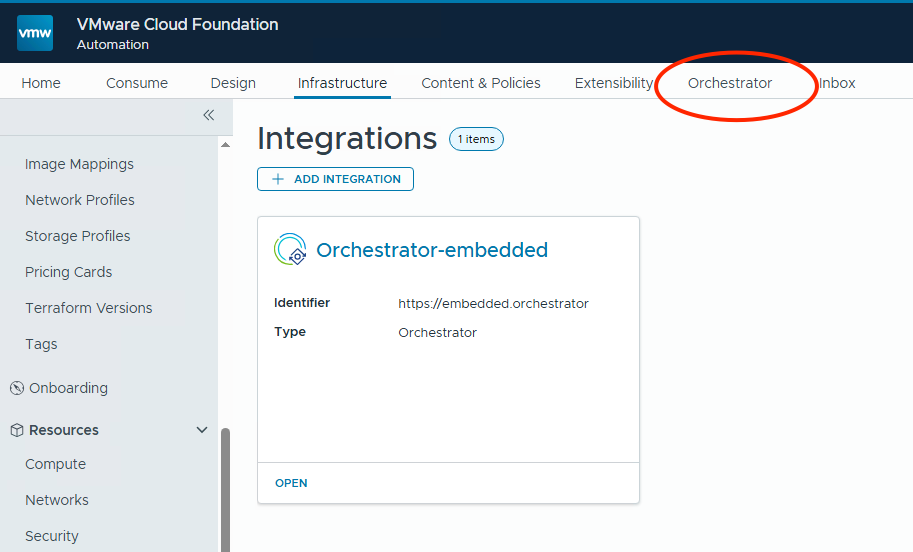Open the Orchestrator-embedded title link
The width and height of the screenshot is (913, 552).
click(x=432, y=250)
